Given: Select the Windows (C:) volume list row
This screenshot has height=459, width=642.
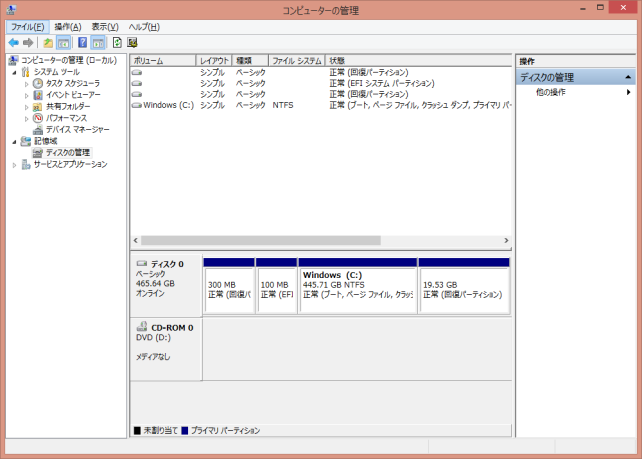Looking at the screenshot, I should click(167, 105).
